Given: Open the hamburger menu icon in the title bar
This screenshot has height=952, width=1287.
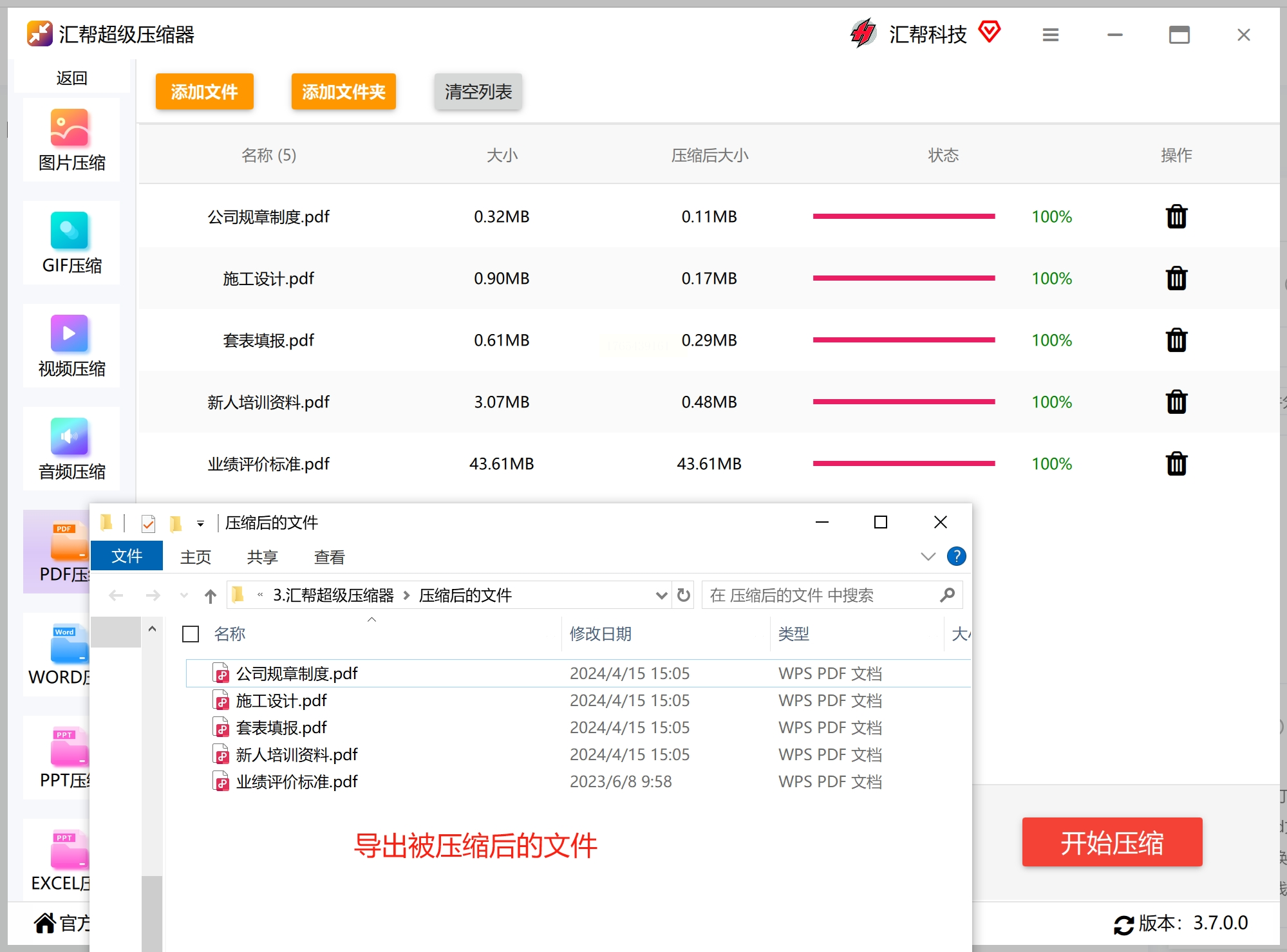Looking at the screenshot, I should 1050,35.
